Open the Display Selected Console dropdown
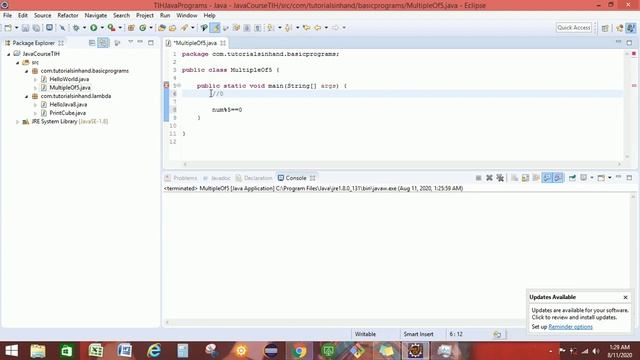This screenshot has height=360, width=640. click(591, 178)
